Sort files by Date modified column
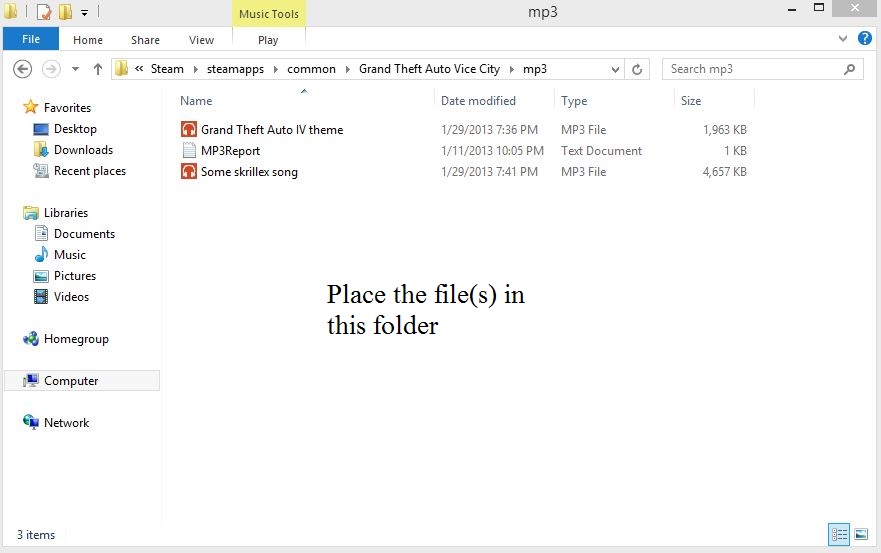Image resolution: width=881 pixels, height=553 pixels. (478, 101)
